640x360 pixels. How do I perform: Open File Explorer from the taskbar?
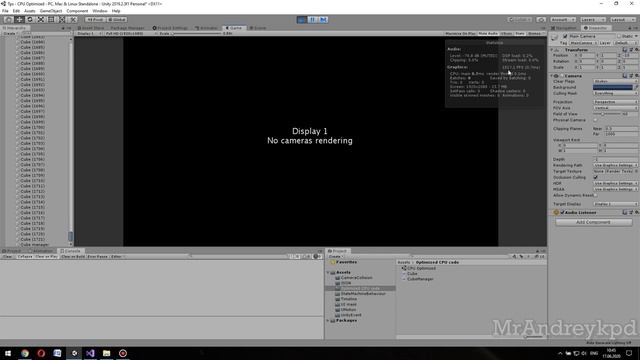[x=107, y=353]
